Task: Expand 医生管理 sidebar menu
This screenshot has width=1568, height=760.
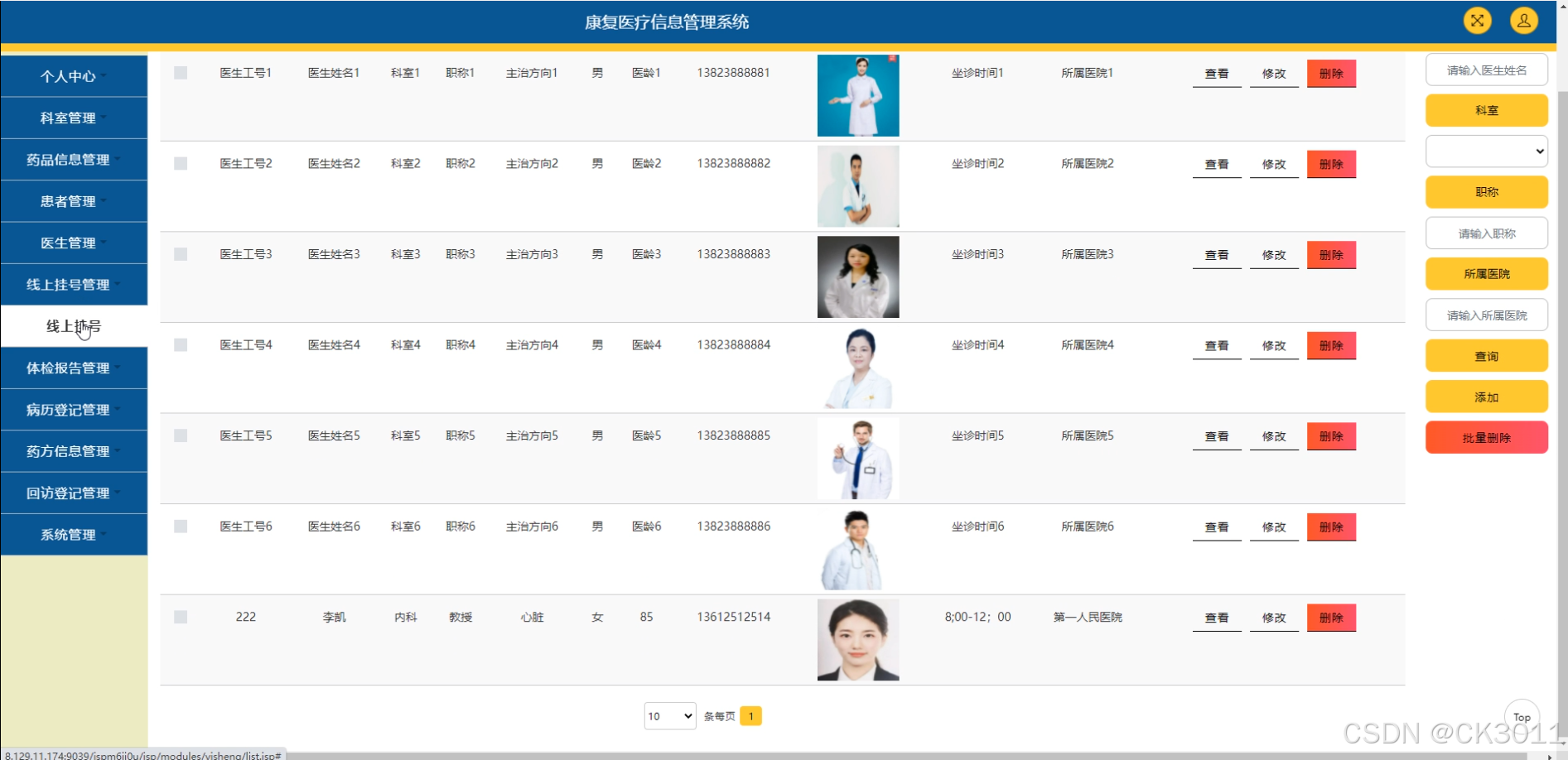Action: coord(74,243)
